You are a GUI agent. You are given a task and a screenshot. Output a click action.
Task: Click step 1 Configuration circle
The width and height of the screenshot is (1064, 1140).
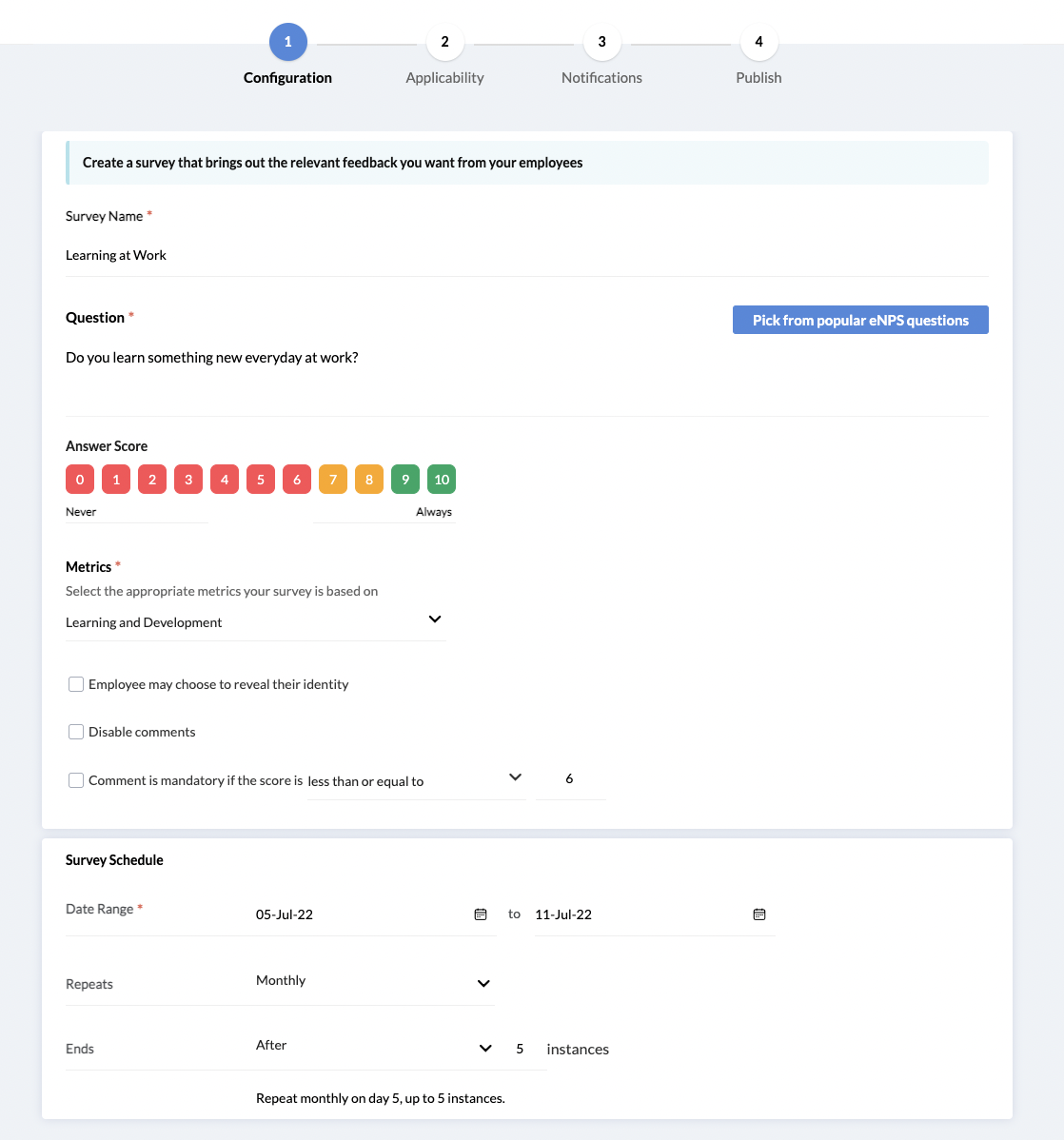coord(287,43)
